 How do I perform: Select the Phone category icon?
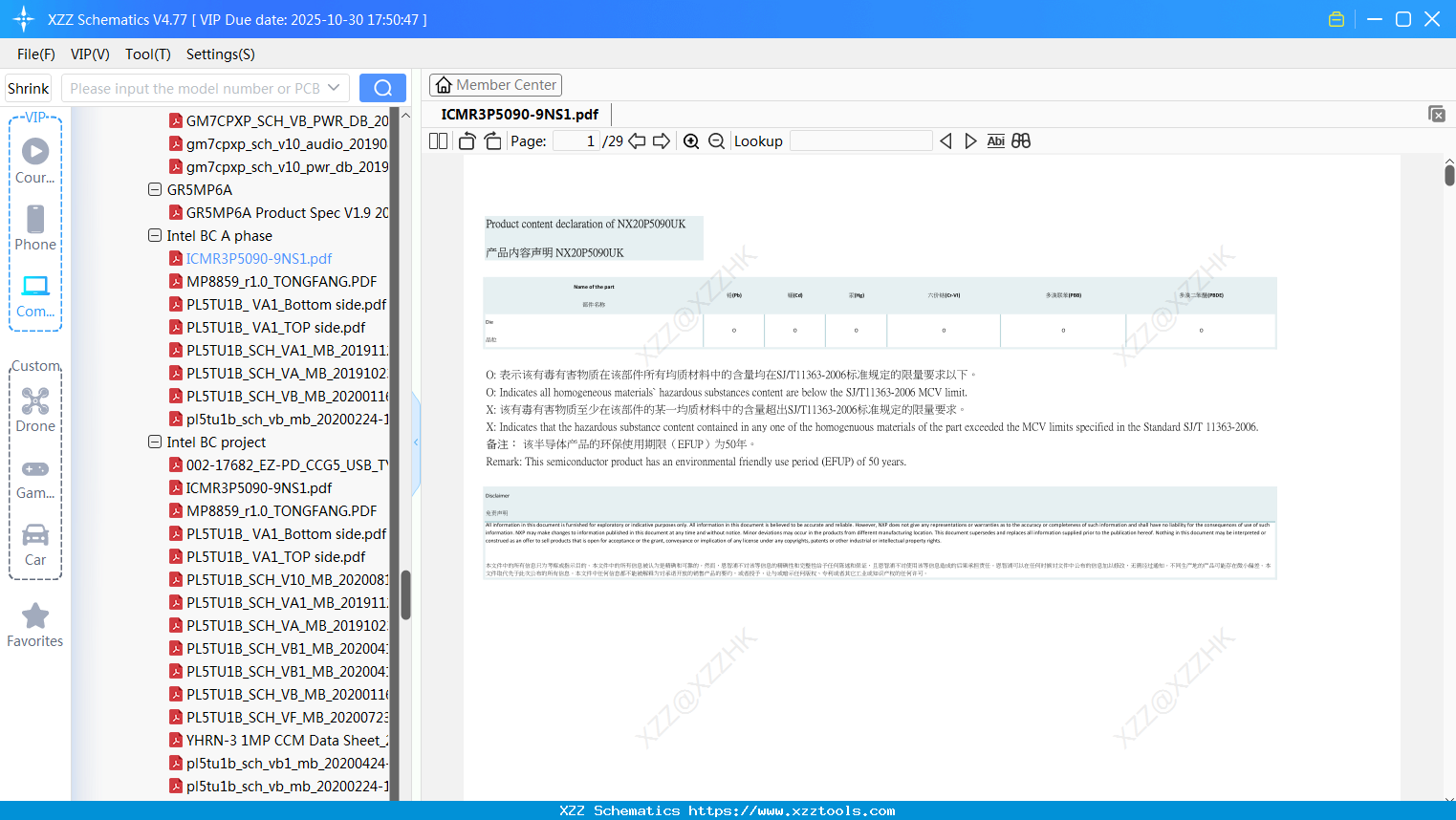point(35,219)
